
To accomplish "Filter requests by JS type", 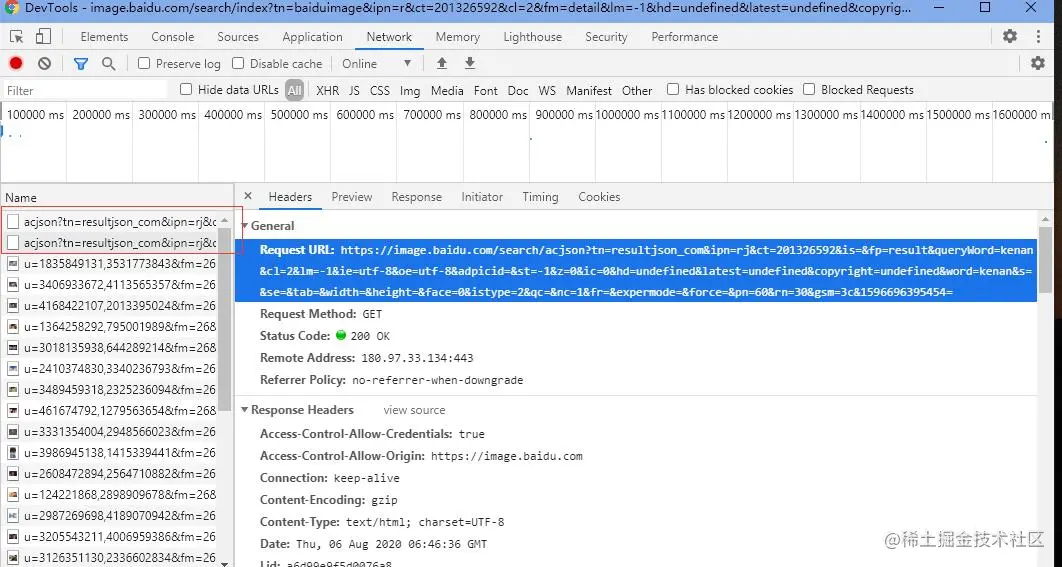I will tap(354, 90).
